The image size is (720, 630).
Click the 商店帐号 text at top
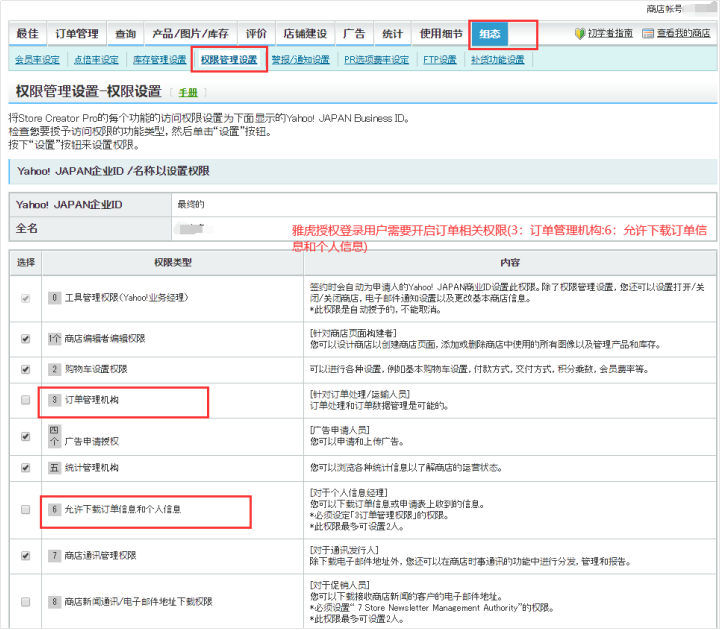(664, 9)
